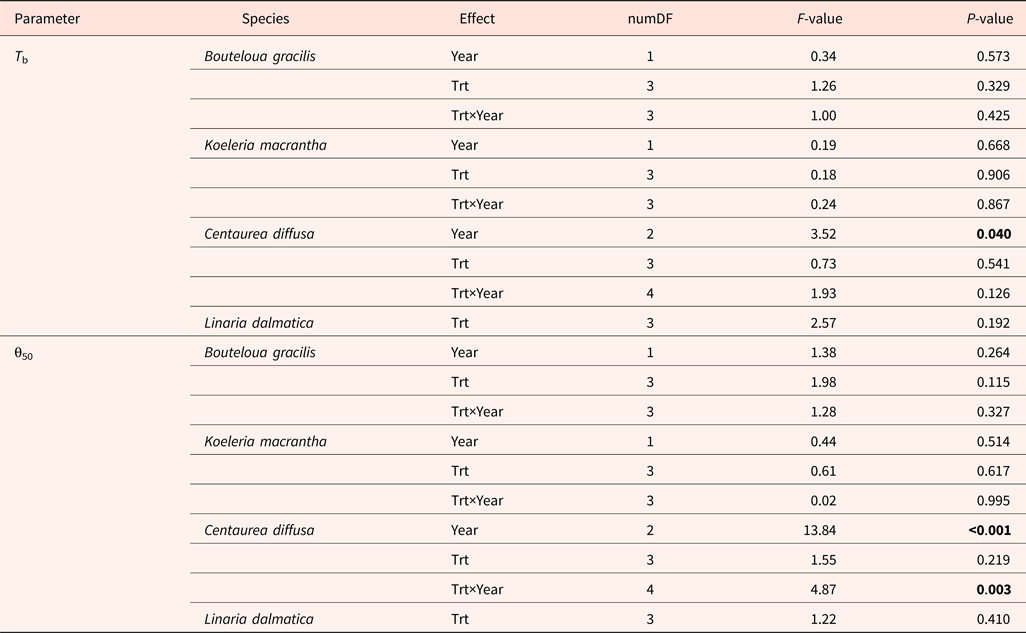
Task: Click the Parameter column header
Action: [x=47, y=18]
